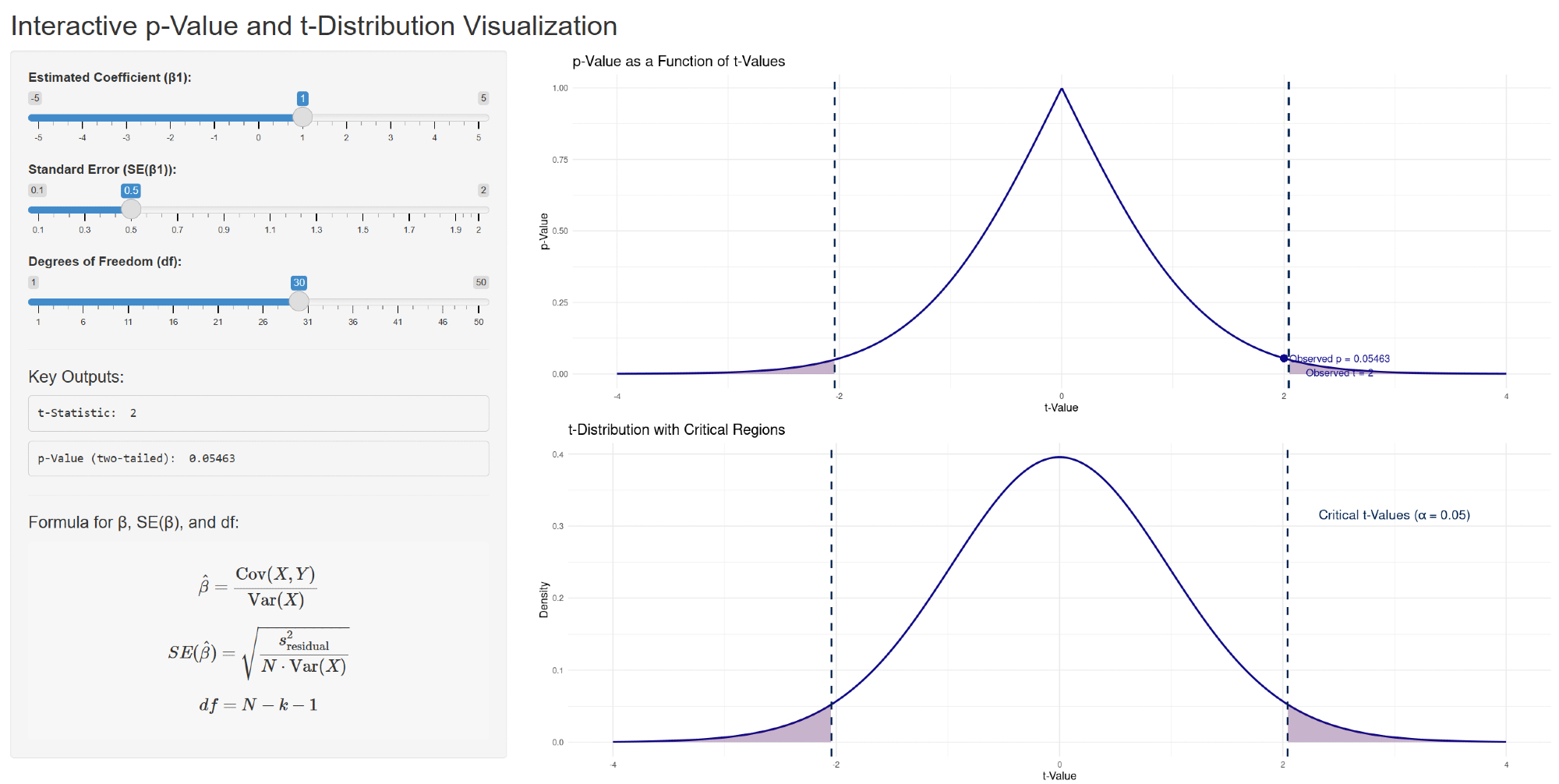Click the SE formula under the formula heading
The height and width of the screenshot is (784, 1559).
tap(258, 653)
